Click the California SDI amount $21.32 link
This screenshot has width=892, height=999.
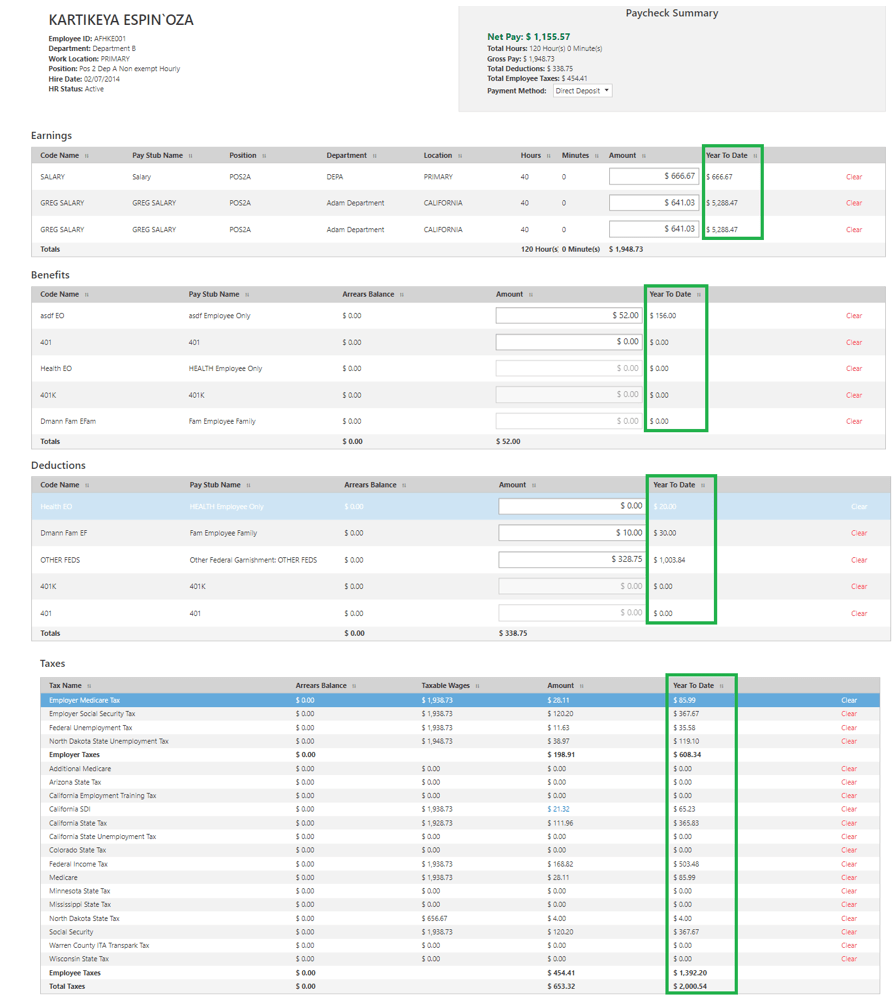click(558, 809)
